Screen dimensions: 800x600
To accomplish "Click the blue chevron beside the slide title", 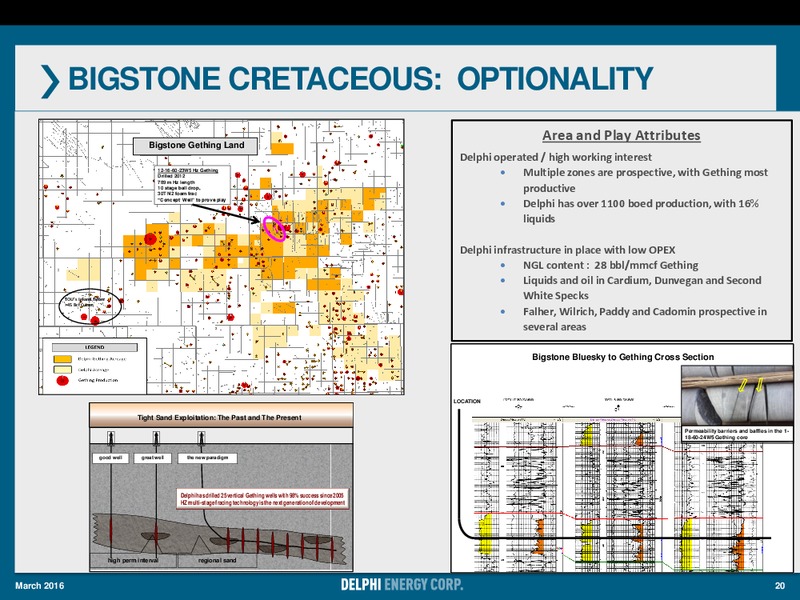I will 50,81.
